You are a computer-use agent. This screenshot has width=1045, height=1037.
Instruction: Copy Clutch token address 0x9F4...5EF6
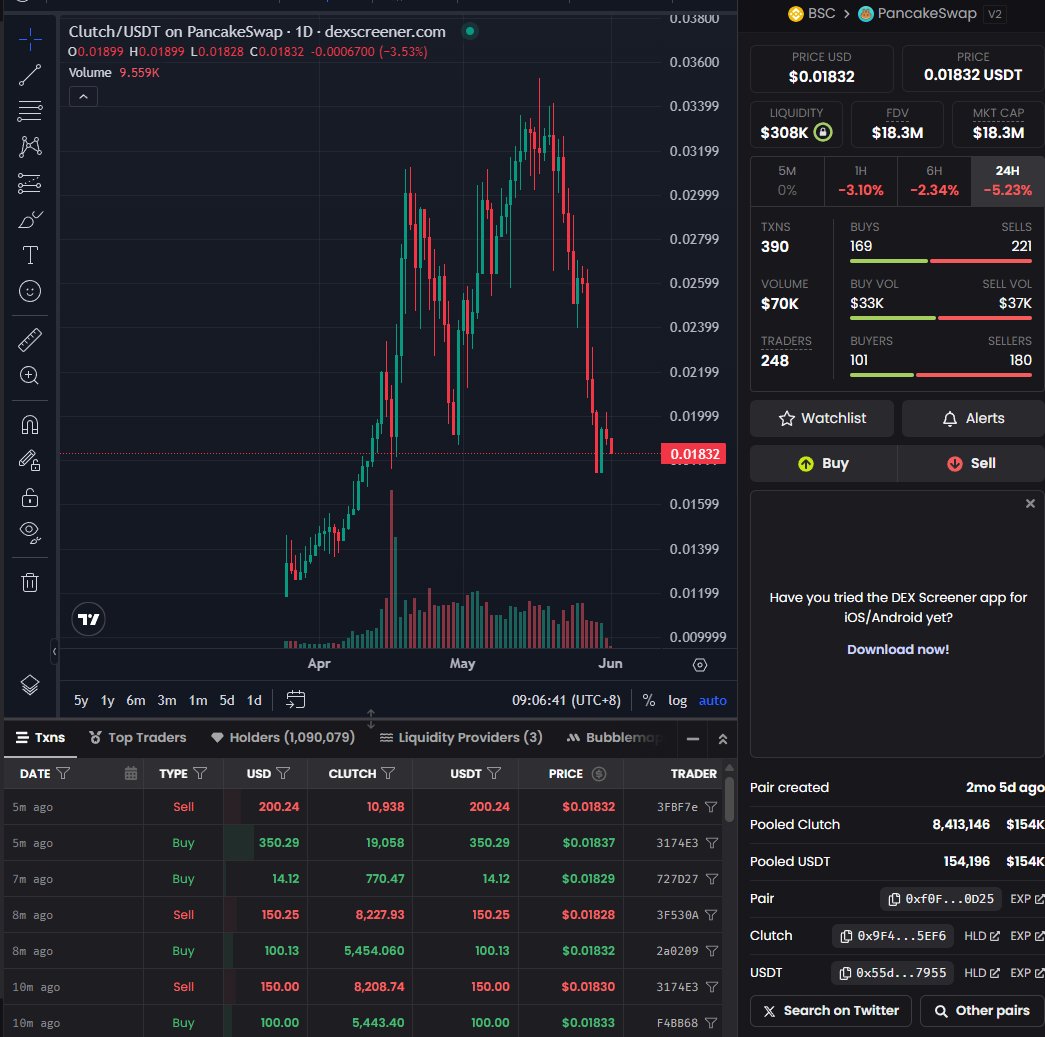[x=893, y=936]
